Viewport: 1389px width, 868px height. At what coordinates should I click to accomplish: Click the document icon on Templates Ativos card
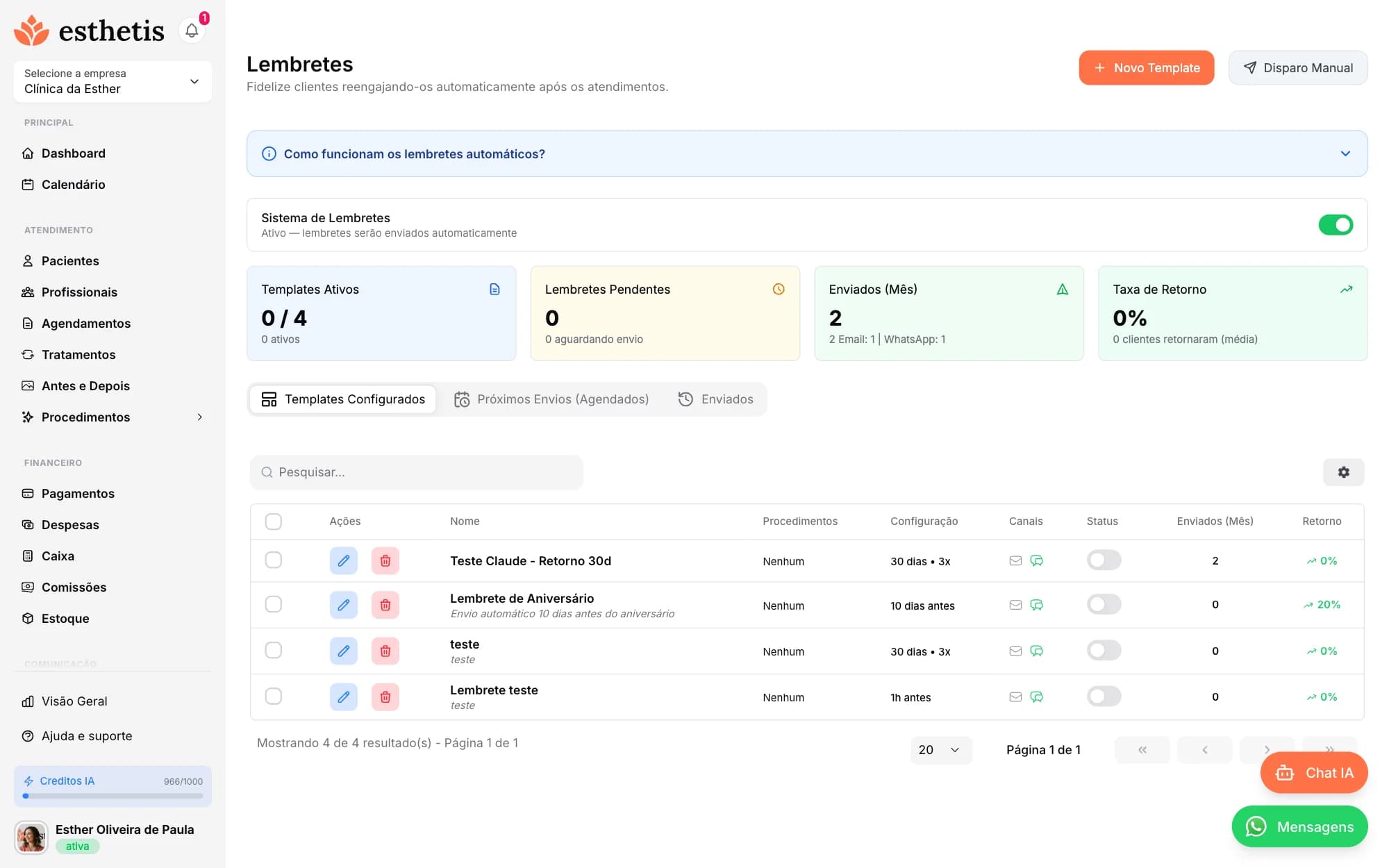click(x=494, y=289)
